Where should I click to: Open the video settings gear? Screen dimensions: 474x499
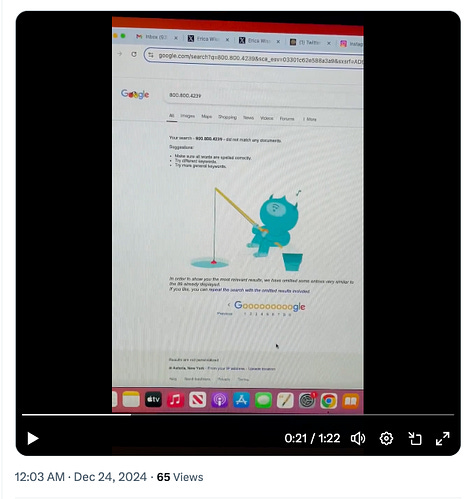(x=386, y=438)
